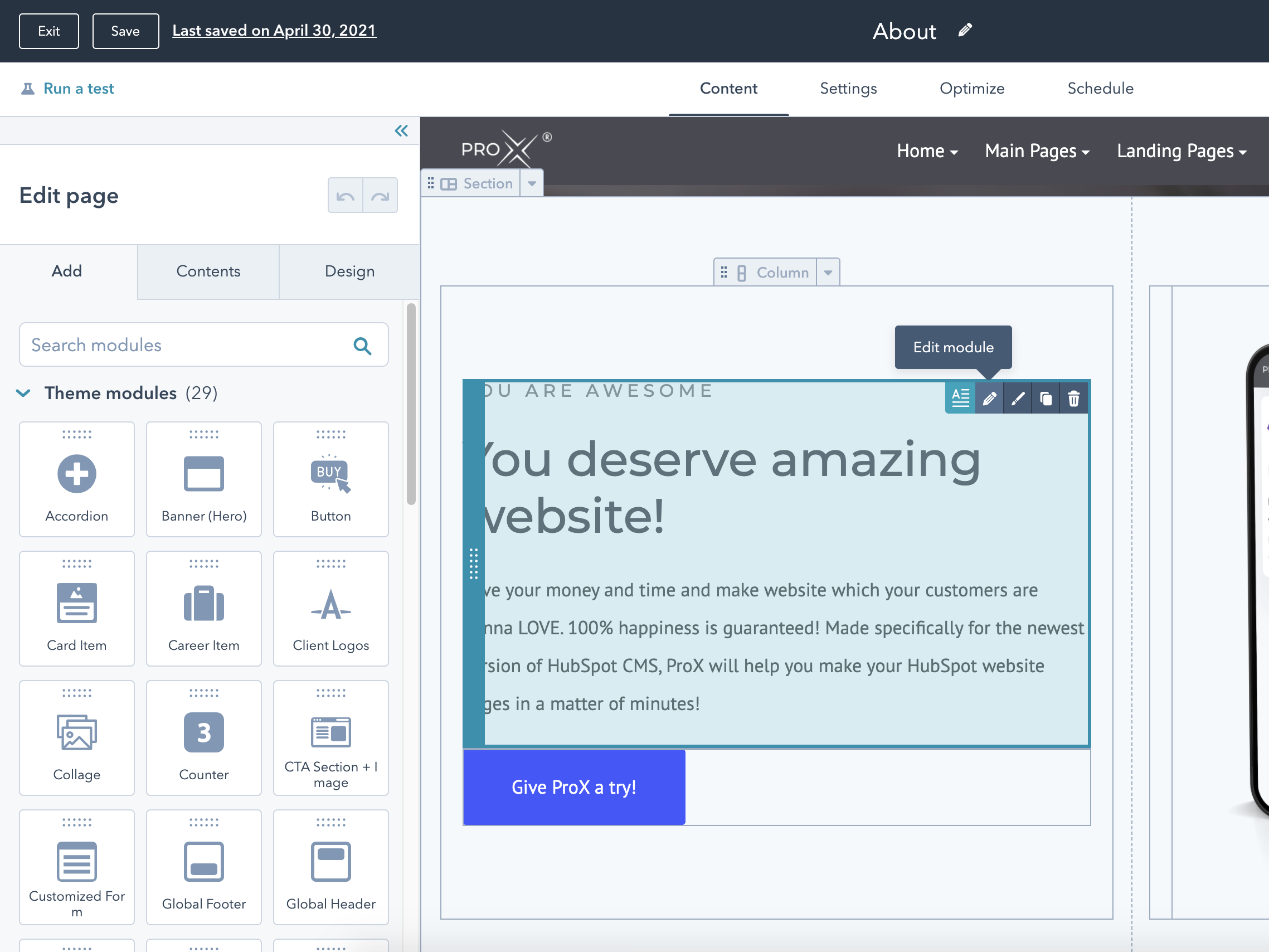Collapse the Theme modules group
Image resolution: width=1269 pixels, height=952 pixels.
[23, 393]
